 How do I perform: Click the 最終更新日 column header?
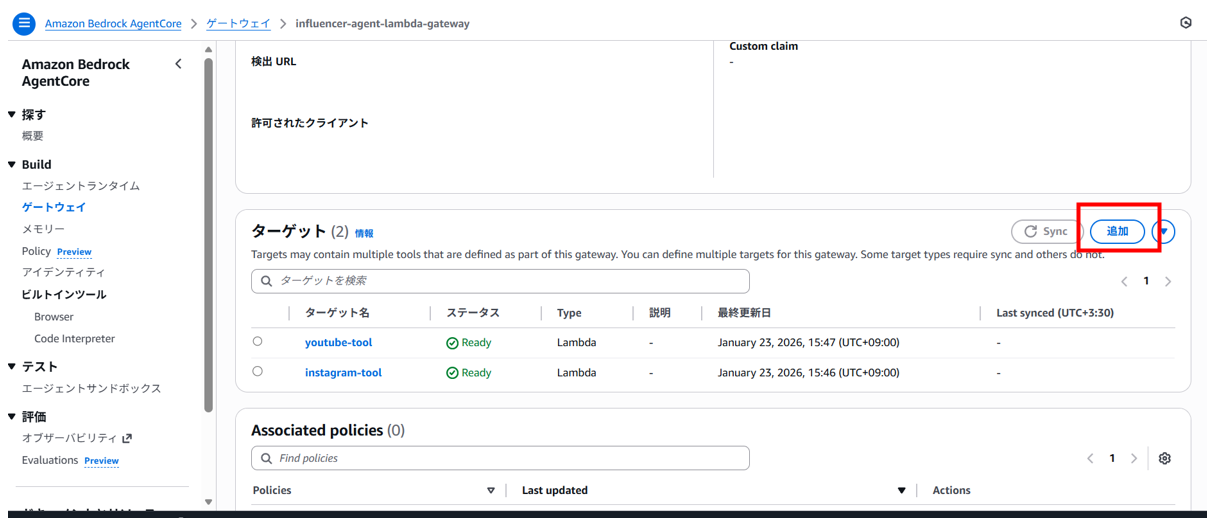point(744,313)
